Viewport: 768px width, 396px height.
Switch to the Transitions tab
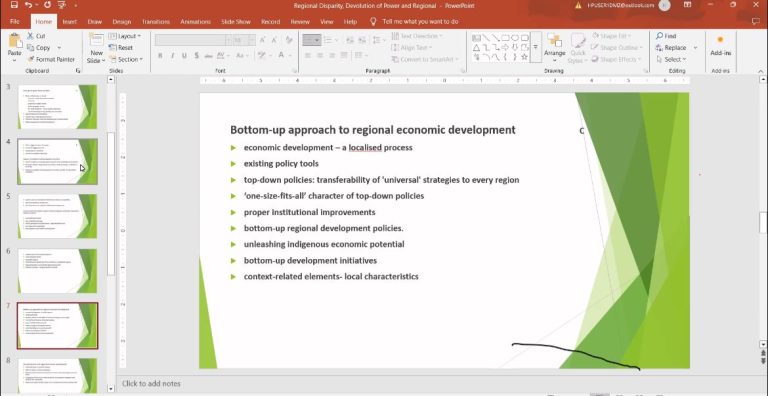pos(155,22)
